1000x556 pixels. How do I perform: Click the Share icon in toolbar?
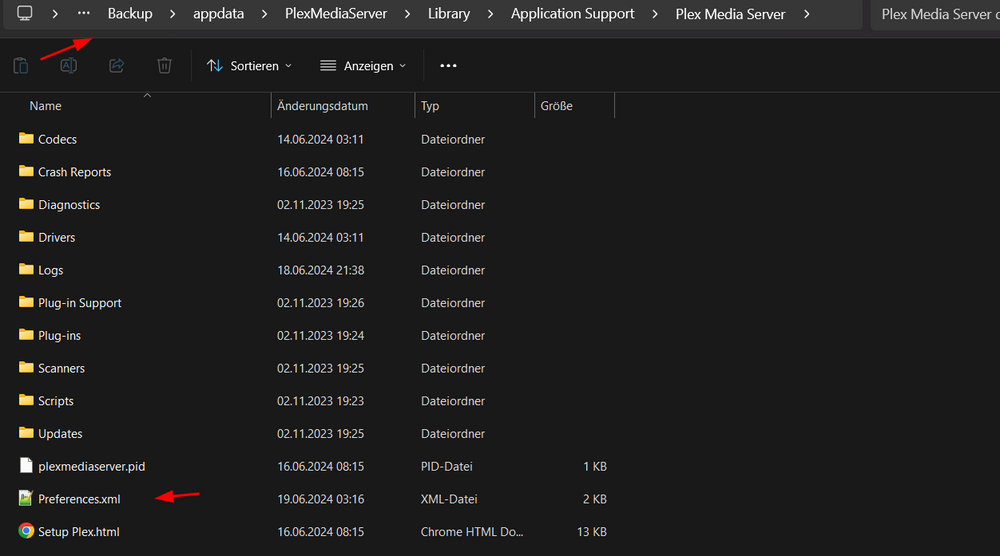[116, 66]
